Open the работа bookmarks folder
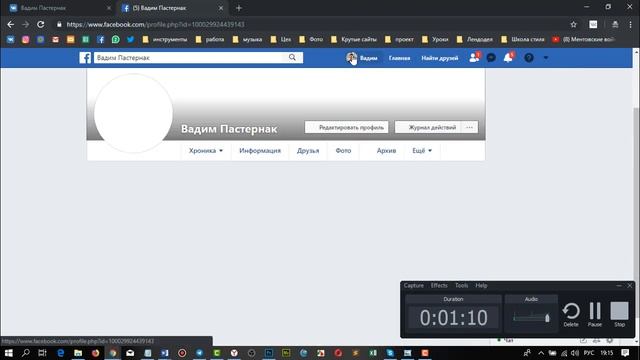 pos(210,40)
